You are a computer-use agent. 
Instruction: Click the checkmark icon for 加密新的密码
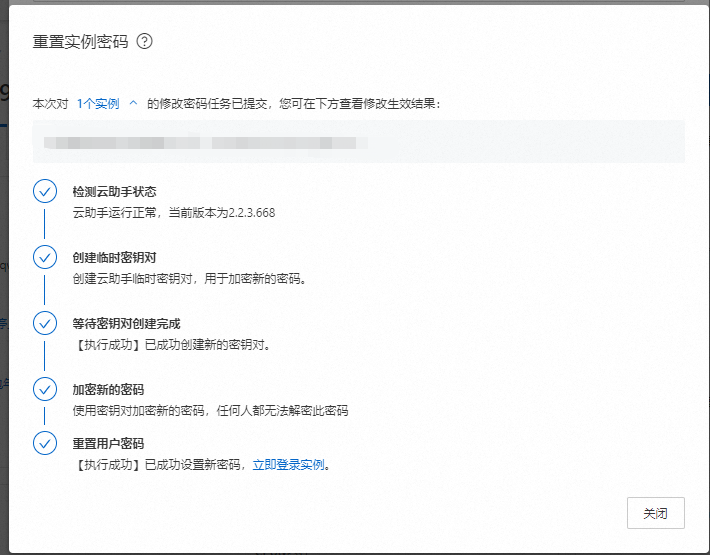point(45,389)
